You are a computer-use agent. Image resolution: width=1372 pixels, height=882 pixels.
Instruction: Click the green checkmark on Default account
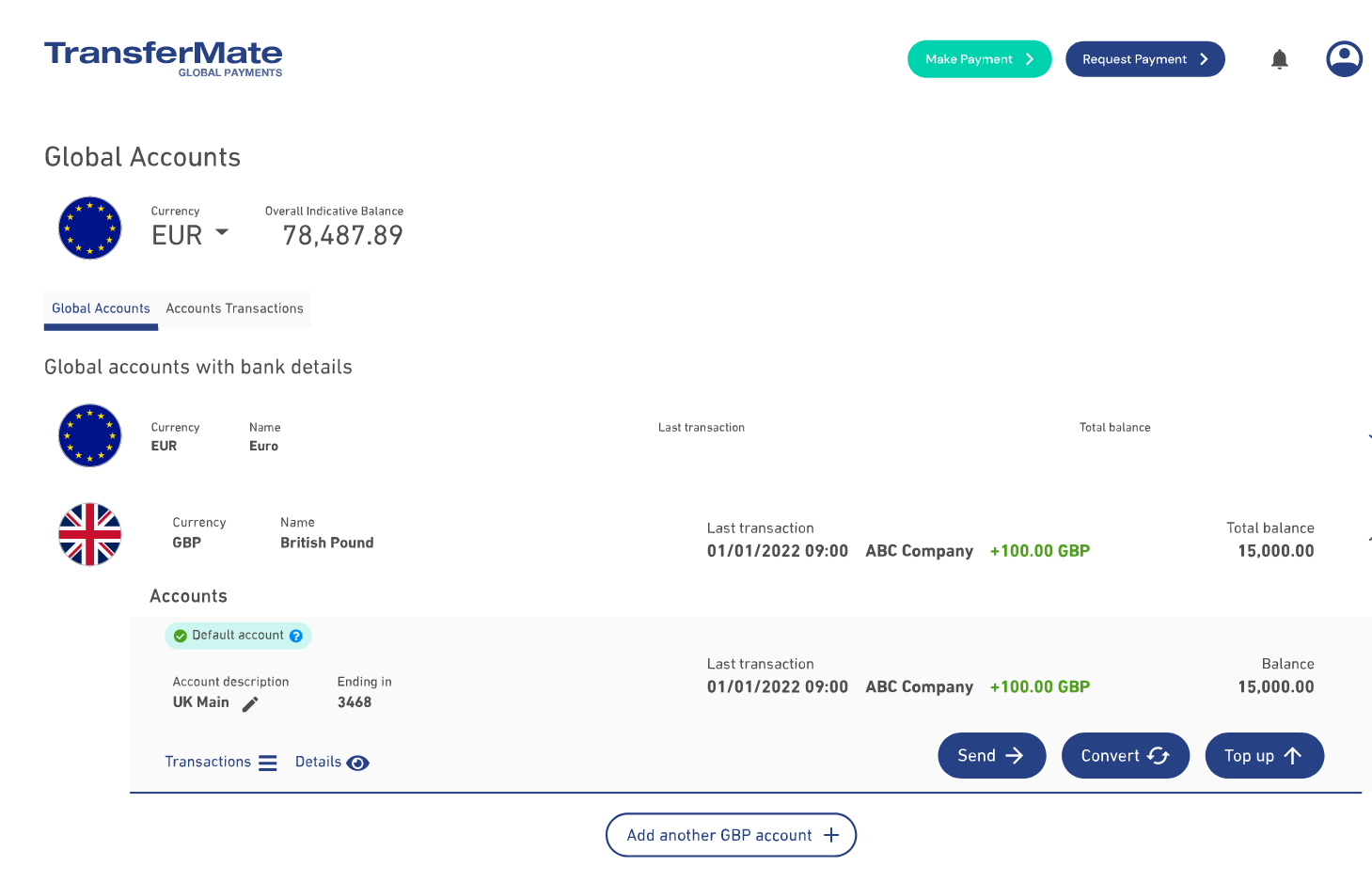coord(180,636)
